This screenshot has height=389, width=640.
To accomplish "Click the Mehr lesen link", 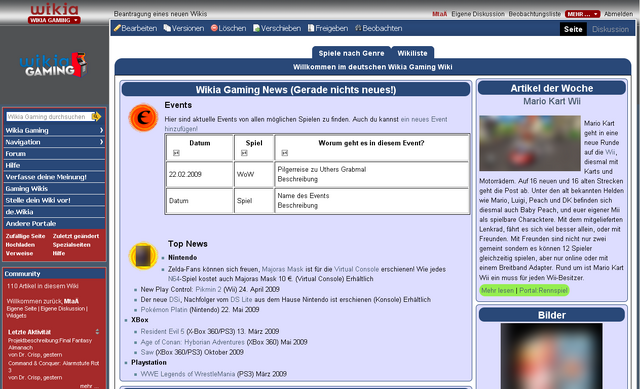I will click(497, 291).
